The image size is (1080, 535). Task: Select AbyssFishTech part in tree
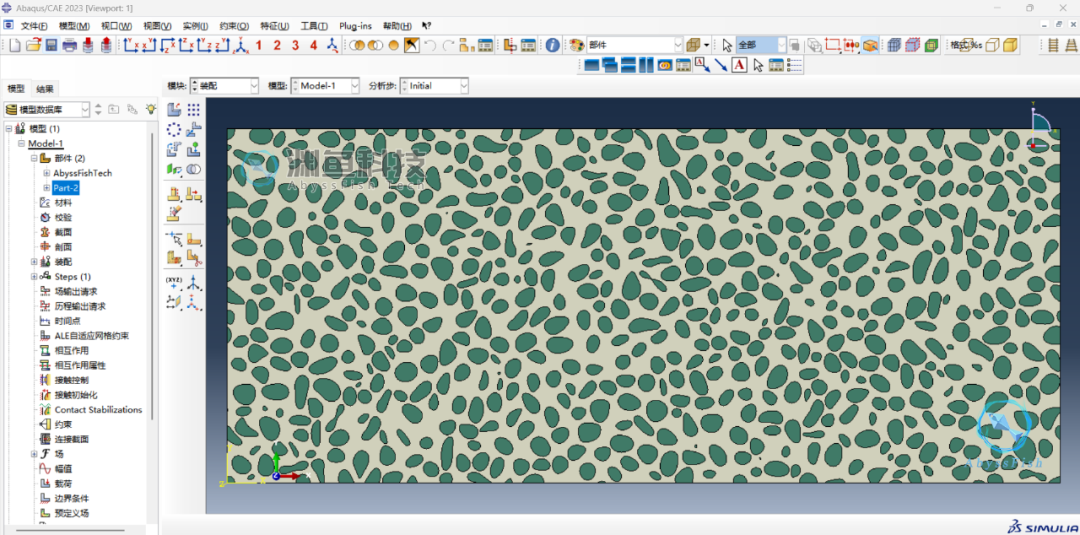coord(82,173)
